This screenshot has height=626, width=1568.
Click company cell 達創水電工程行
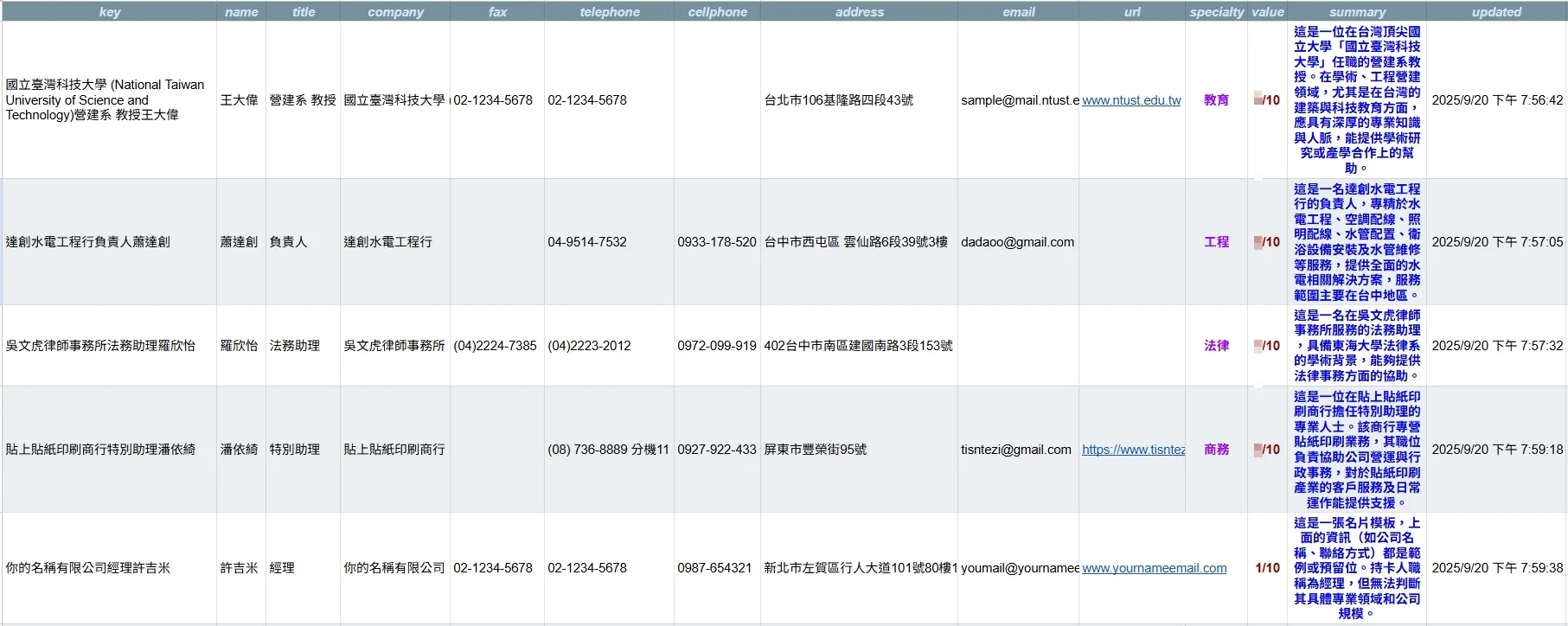394,242
